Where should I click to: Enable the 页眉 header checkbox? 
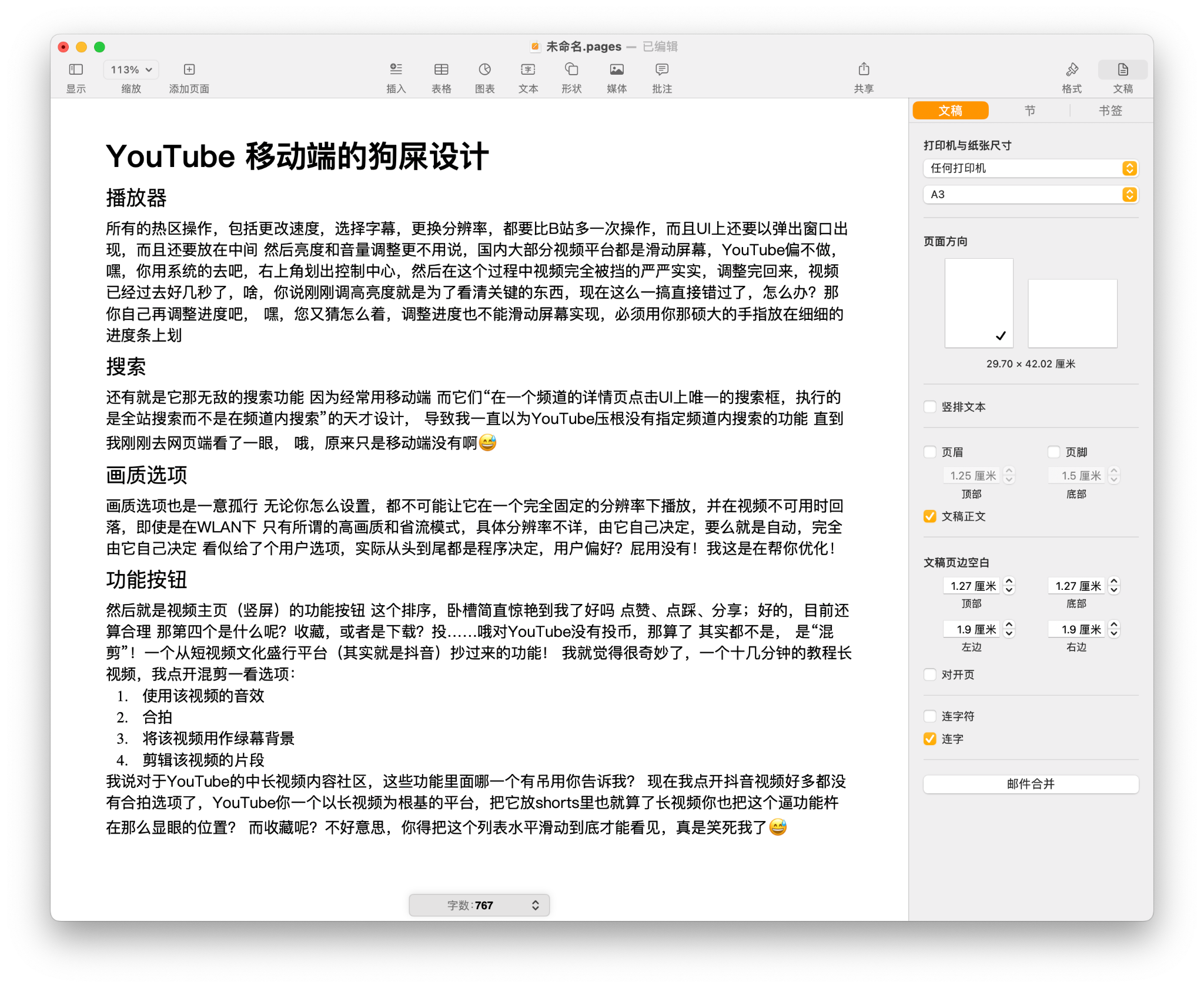[x=929, y=452]
